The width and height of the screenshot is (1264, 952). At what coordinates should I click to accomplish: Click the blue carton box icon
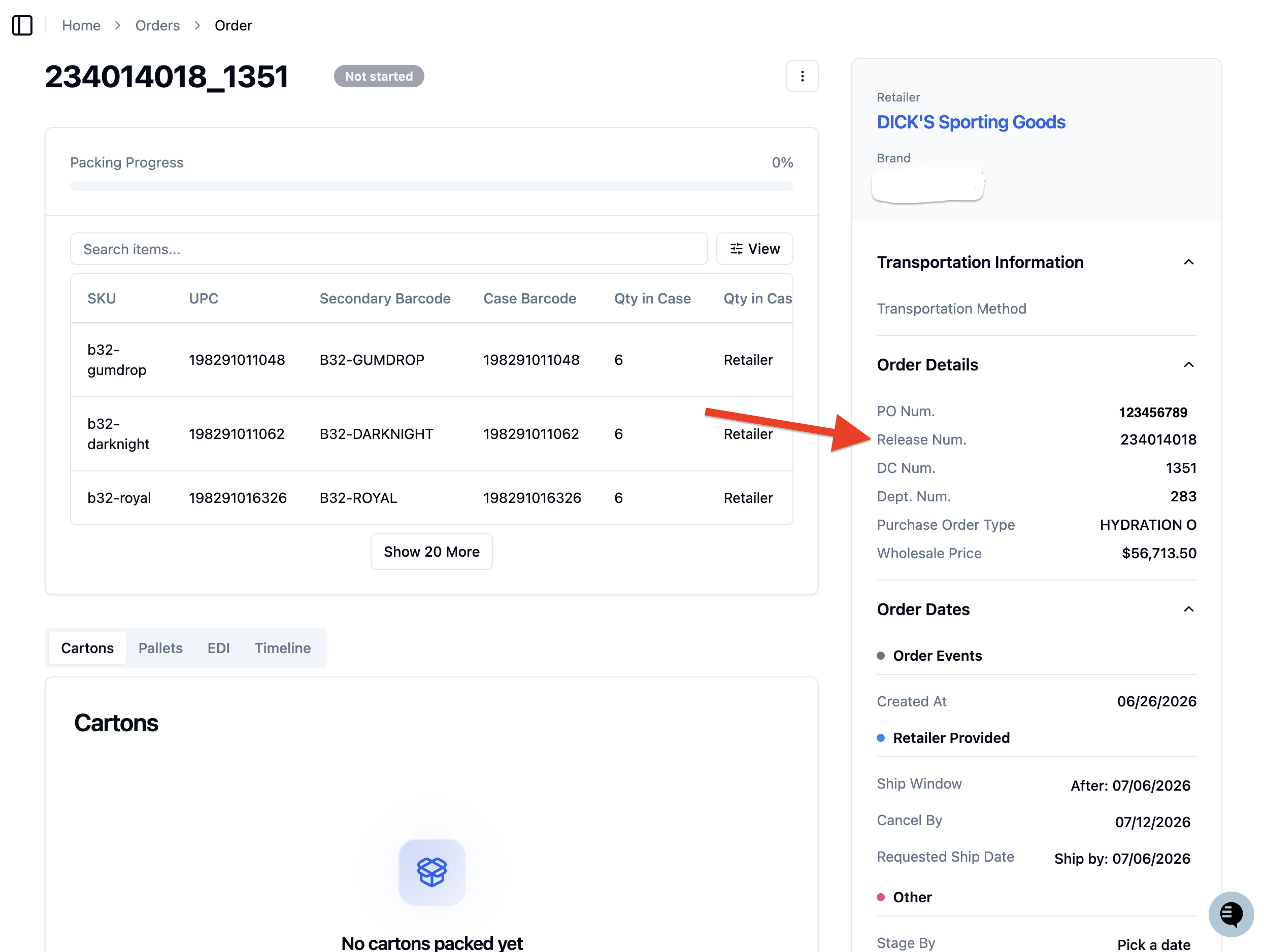(x=431, y=871)
